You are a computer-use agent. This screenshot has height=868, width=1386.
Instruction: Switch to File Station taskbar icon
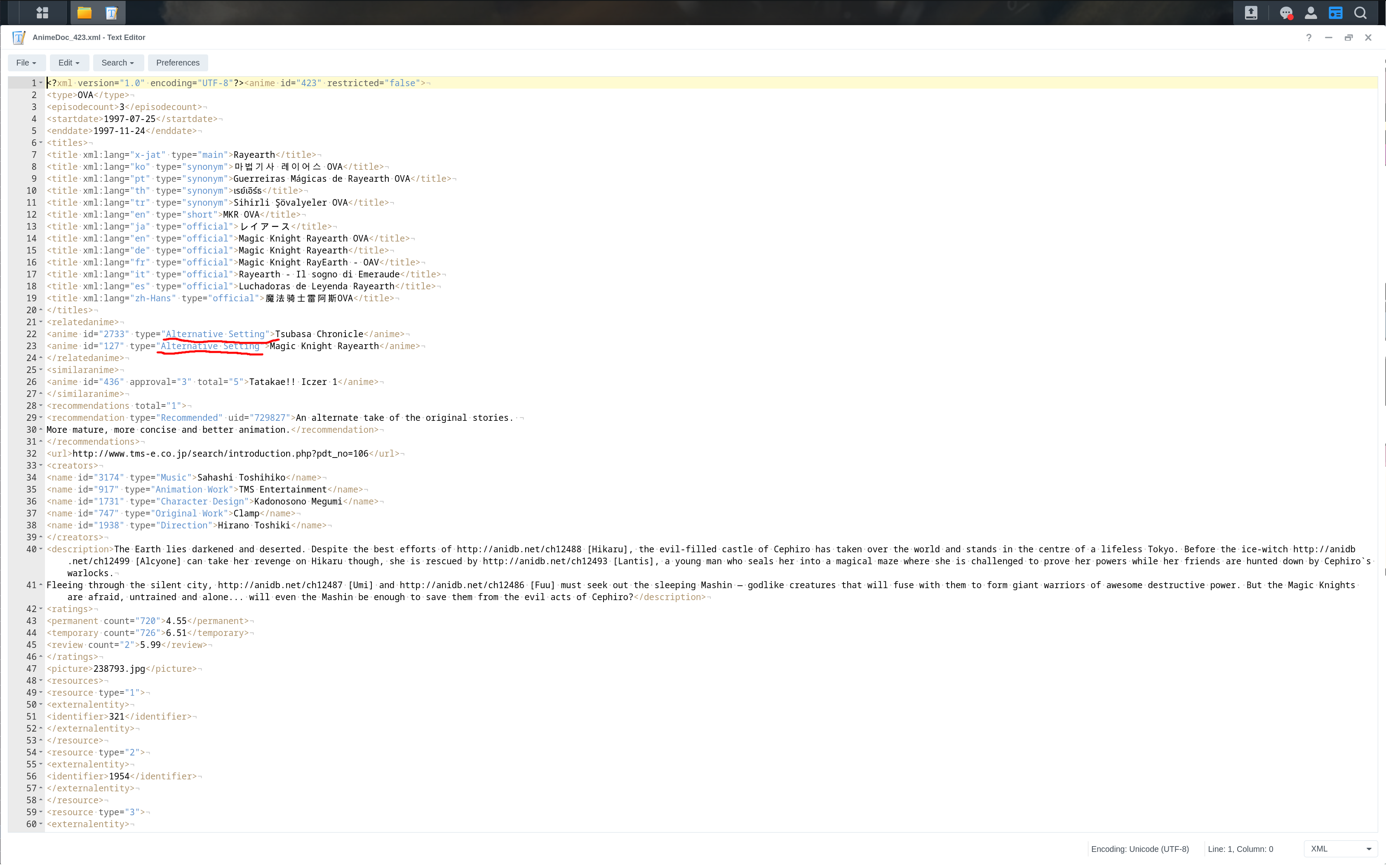coord(85,13)
